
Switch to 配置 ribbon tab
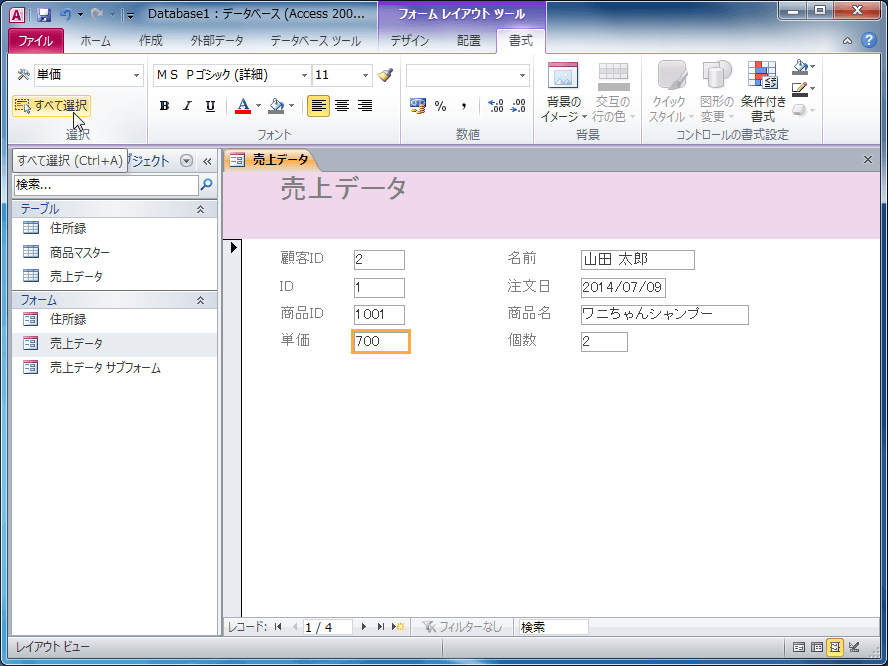[469, 41]
